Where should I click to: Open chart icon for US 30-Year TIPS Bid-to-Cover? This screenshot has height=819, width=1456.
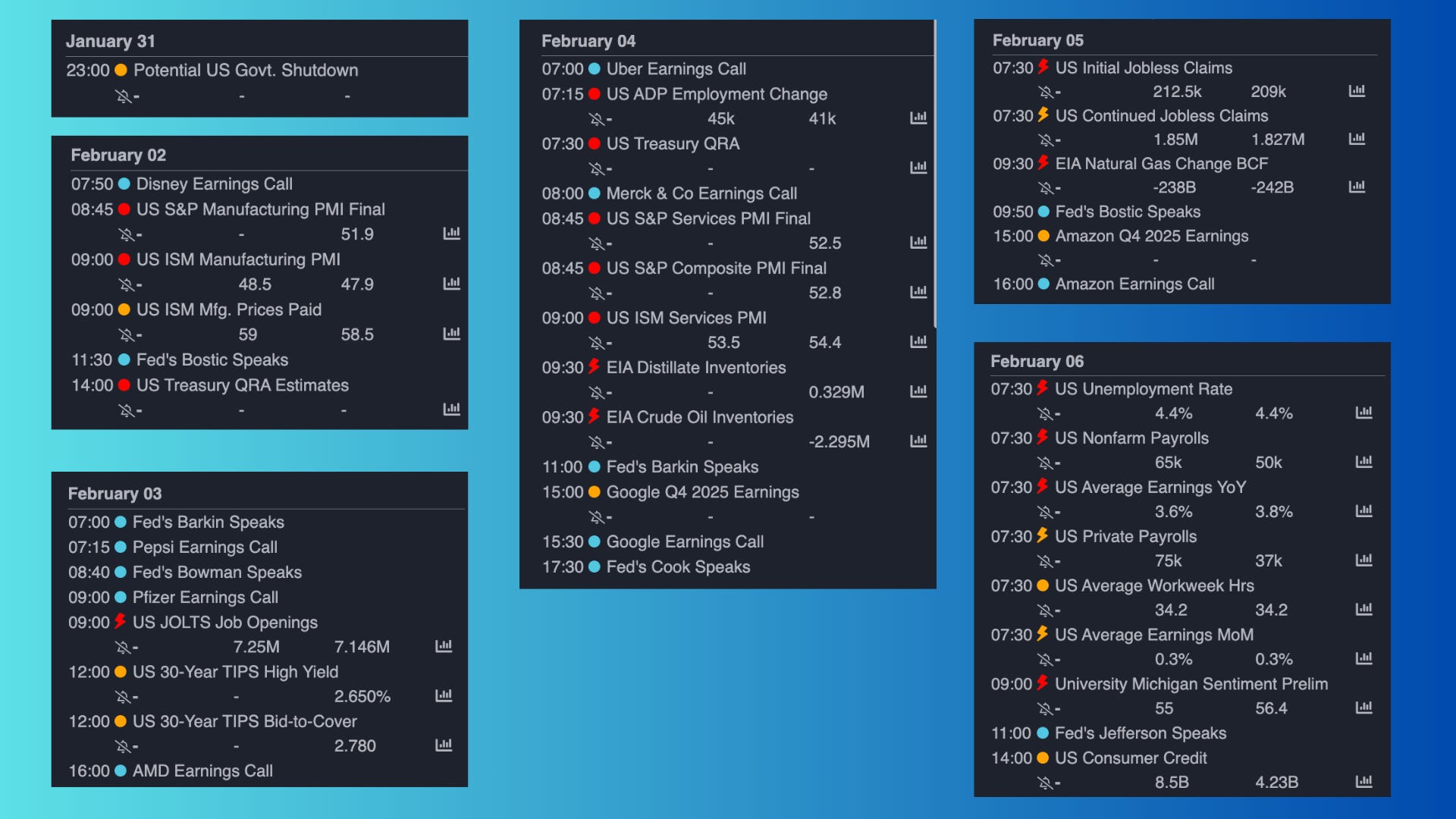pos(444,745)
